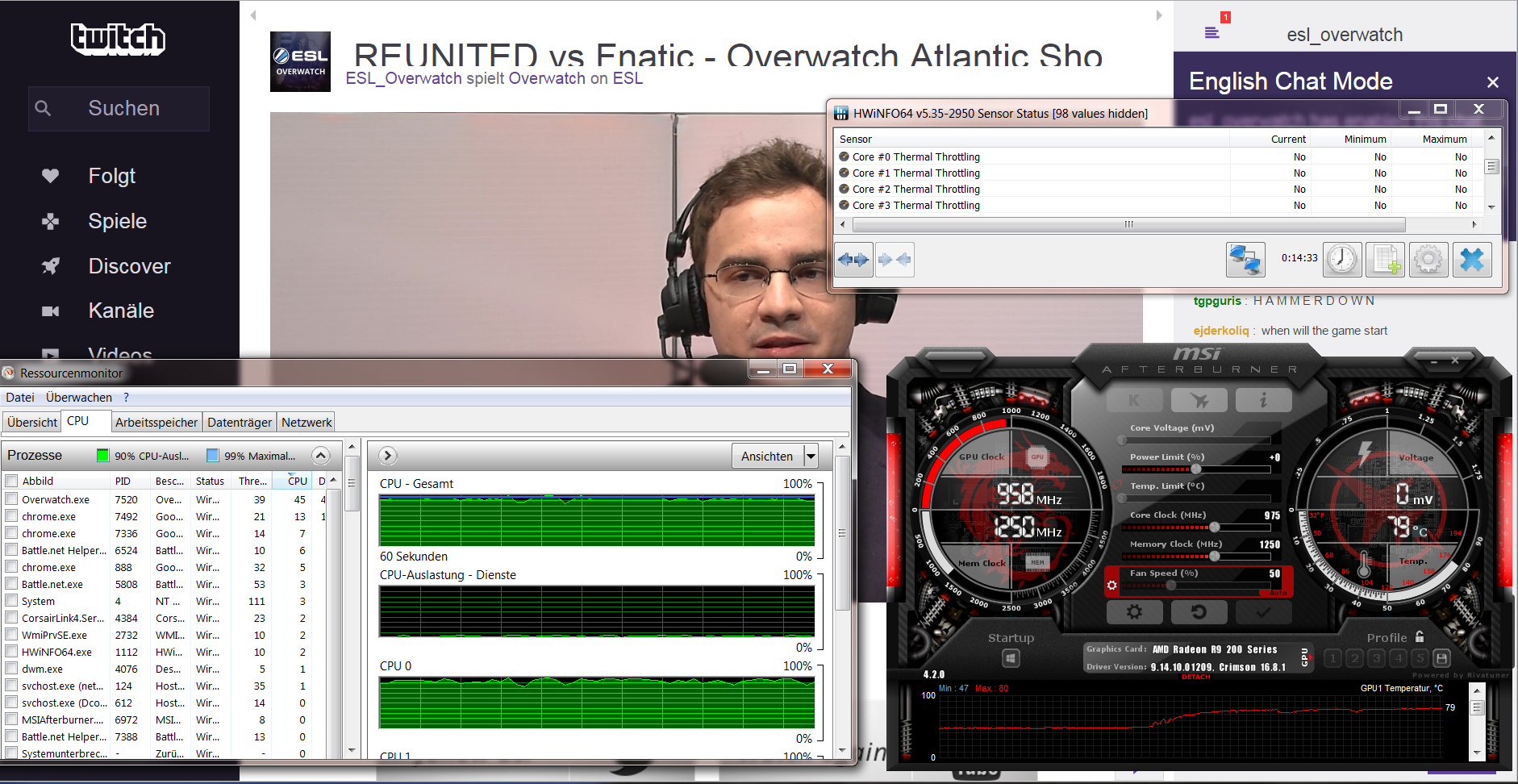Open Datei menu in Ressourcenmonitor
Screen dimensions: 1518x784
(x=20, y=397)
